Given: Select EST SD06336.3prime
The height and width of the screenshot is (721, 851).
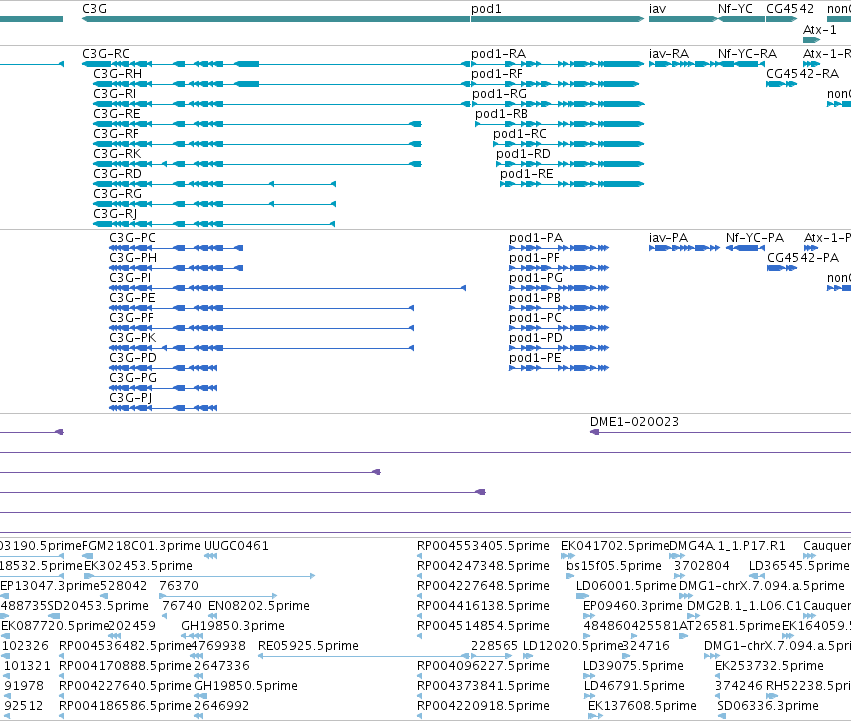Looking at the screenshot, I should pyautogui.click(x=768, y=705).
